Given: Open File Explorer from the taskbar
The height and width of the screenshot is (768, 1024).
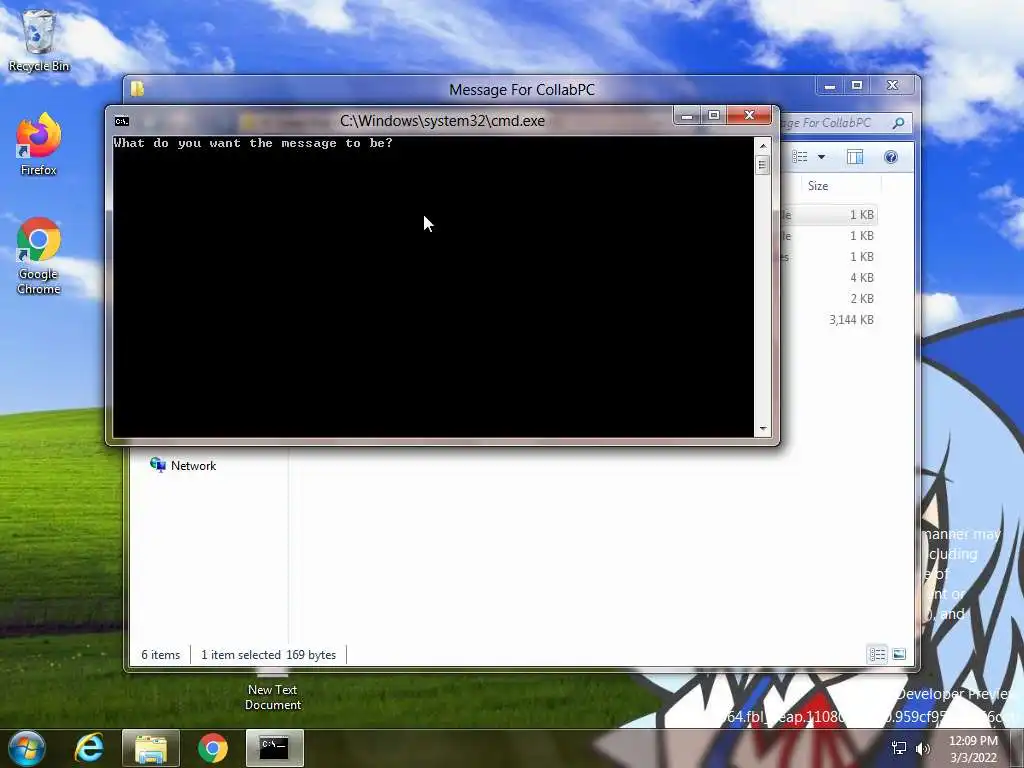Looking at the screenshot, I should coord(151,748).
